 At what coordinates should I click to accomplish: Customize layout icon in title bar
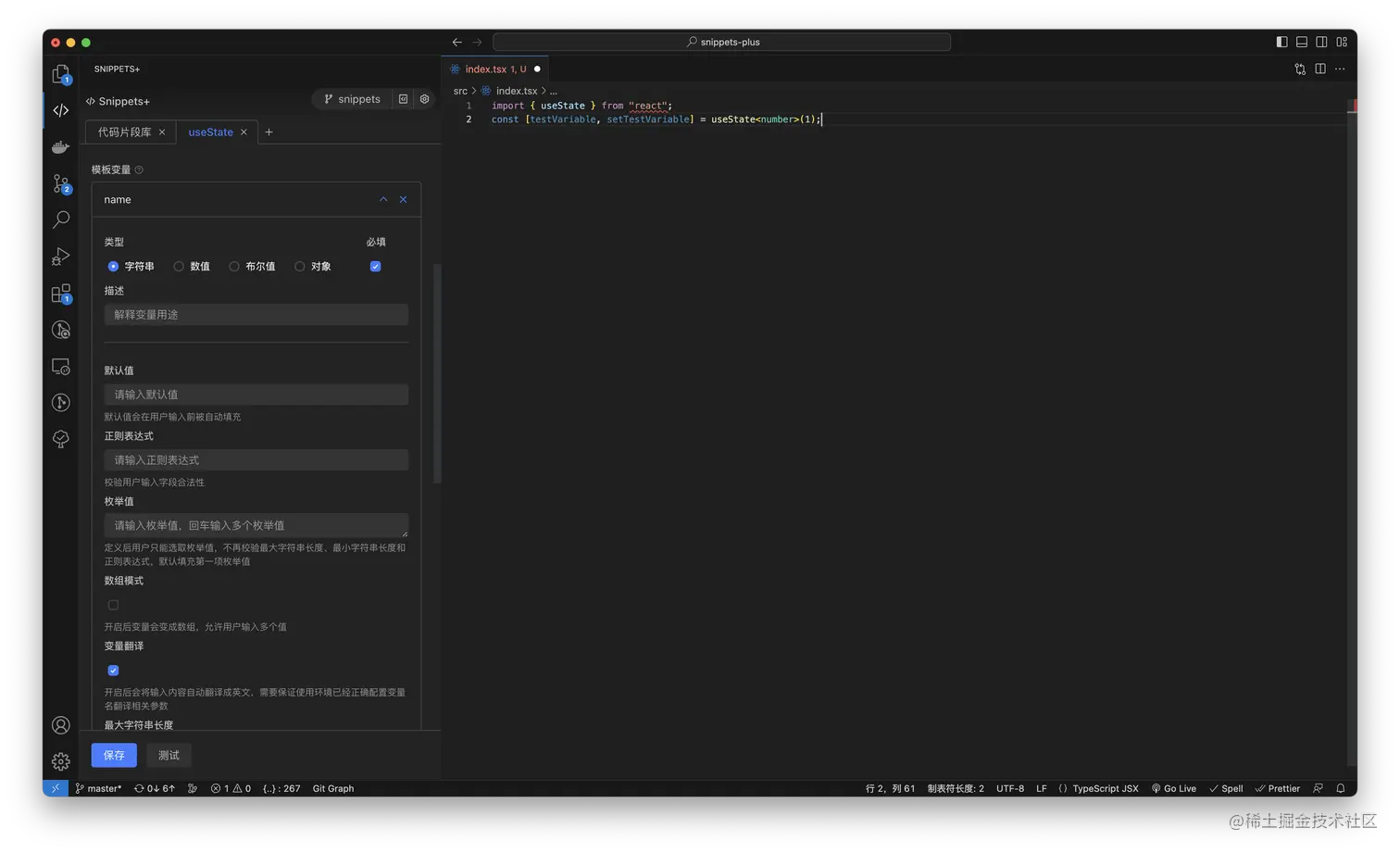[x=1342, y=42]
